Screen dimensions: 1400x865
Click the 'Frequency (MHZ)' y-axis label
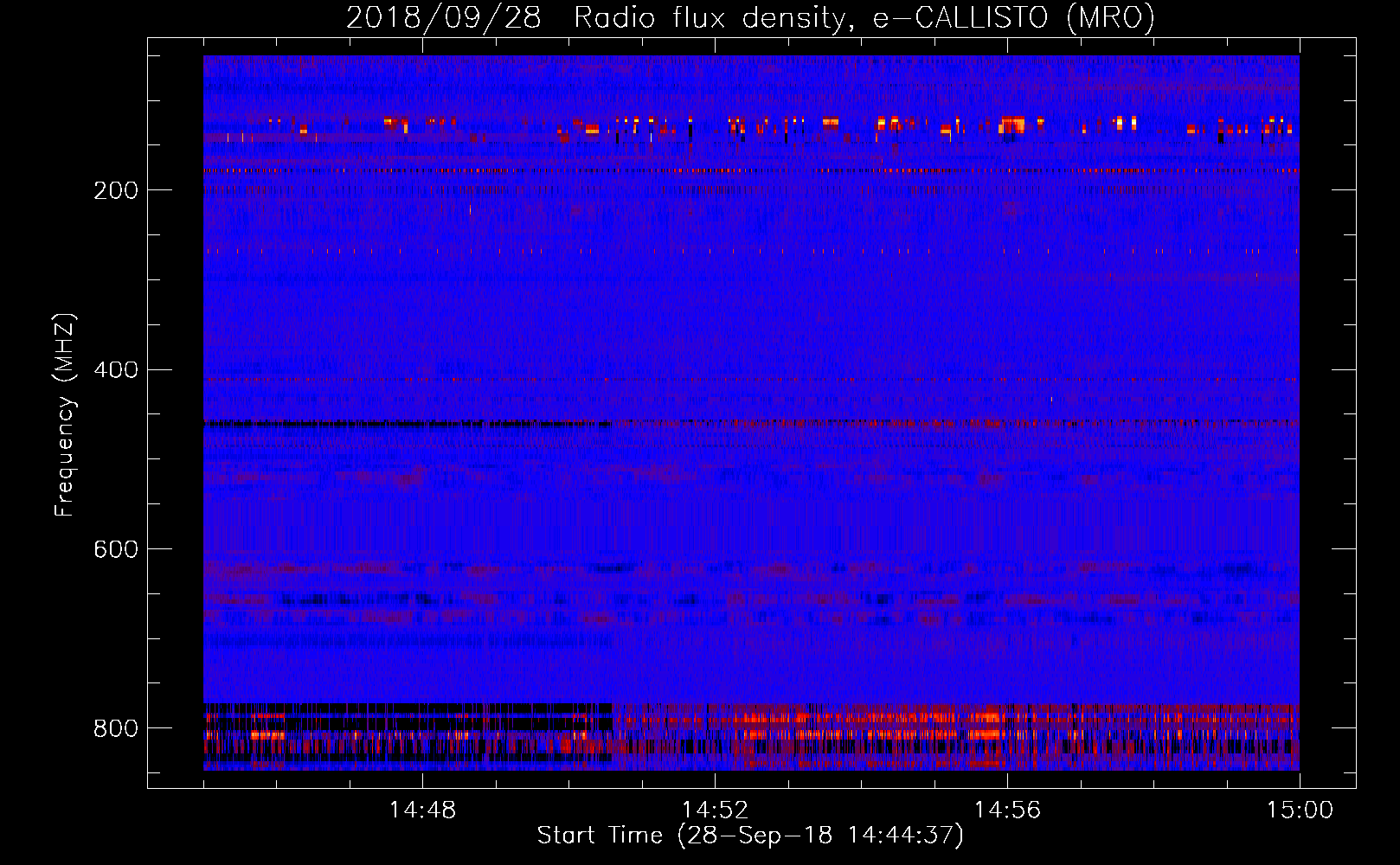(64, 415)
